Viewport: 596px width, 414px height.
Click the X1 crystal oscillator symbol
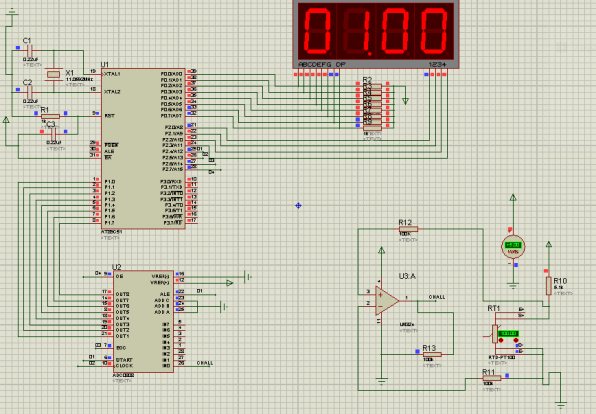click(53, 74)
